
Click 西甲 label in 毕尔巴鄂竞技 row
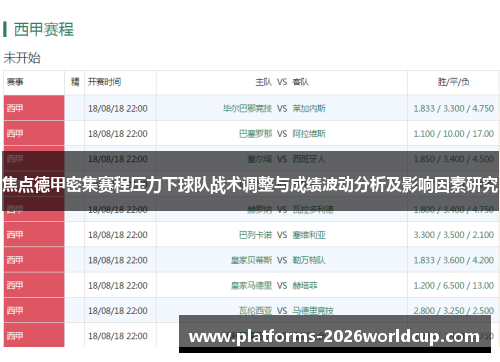point(15,108)
